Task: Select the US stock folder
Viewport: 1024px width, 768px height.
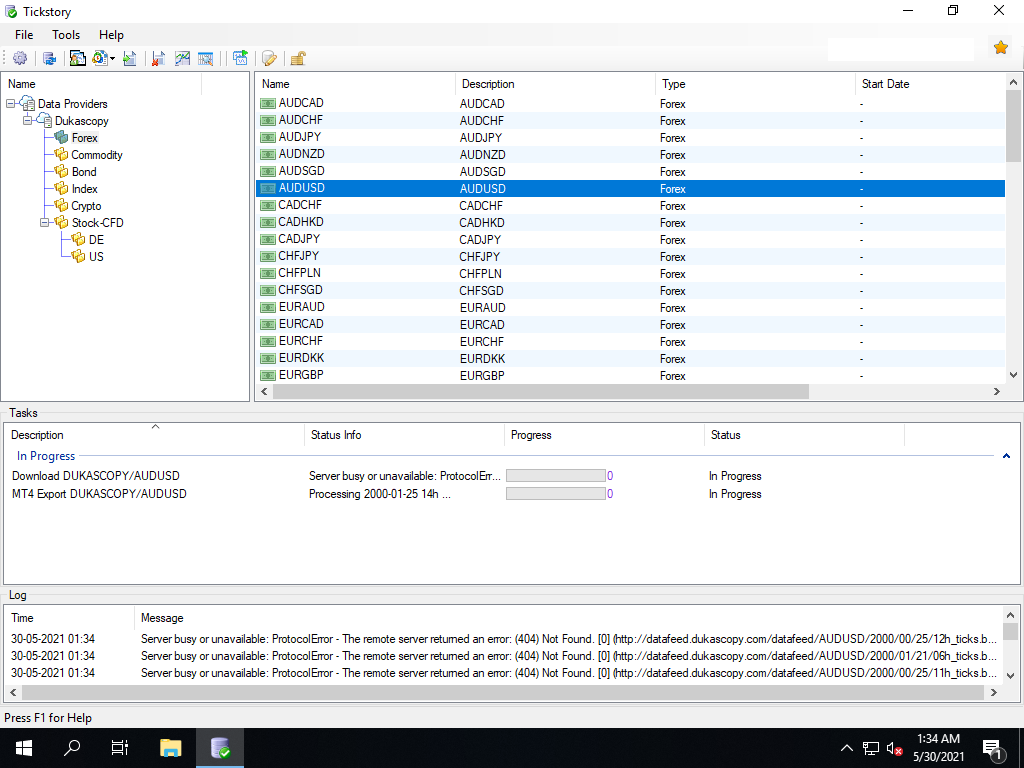Action: [96, 257]
